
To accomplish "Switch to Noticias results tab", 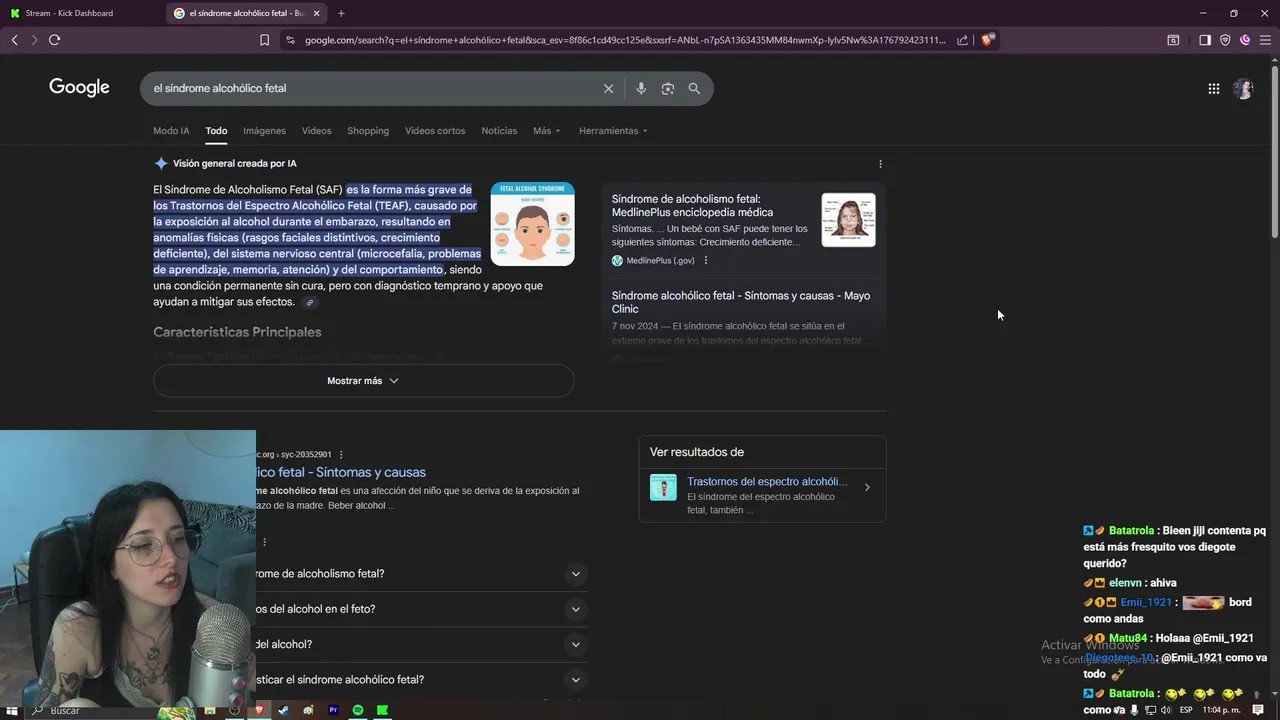I will tap(499, 131).
